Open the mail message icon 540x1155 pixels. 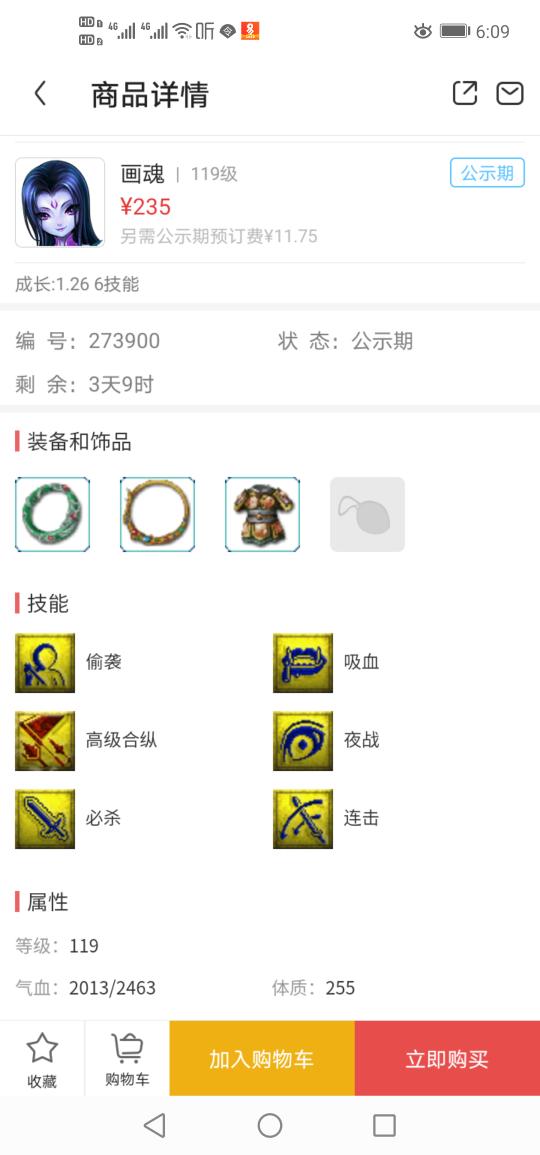510,94
